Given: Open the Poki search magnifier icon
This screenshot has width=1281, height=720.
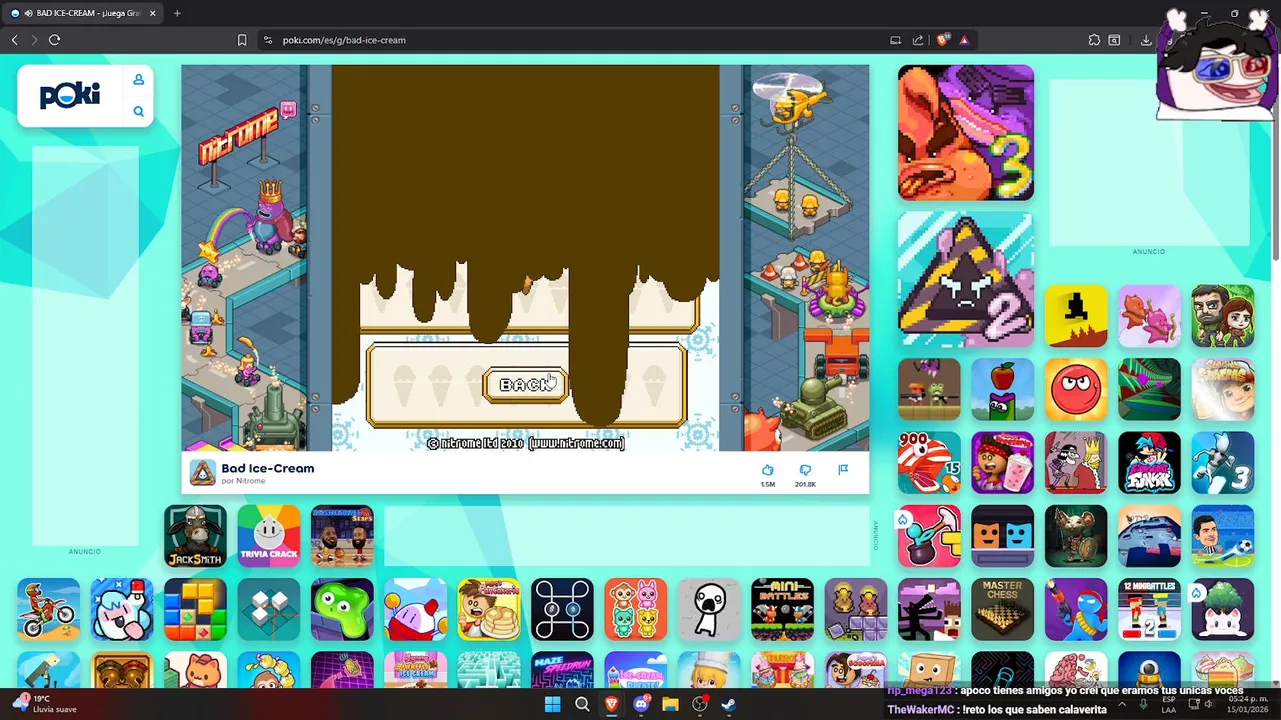Looking at the screenshot, I should [x=139, y=111].
